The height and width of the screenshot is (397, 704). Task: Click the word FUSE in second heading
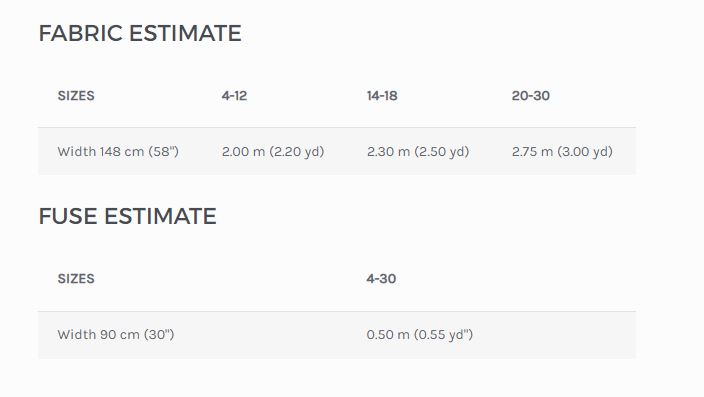[68, 216]
